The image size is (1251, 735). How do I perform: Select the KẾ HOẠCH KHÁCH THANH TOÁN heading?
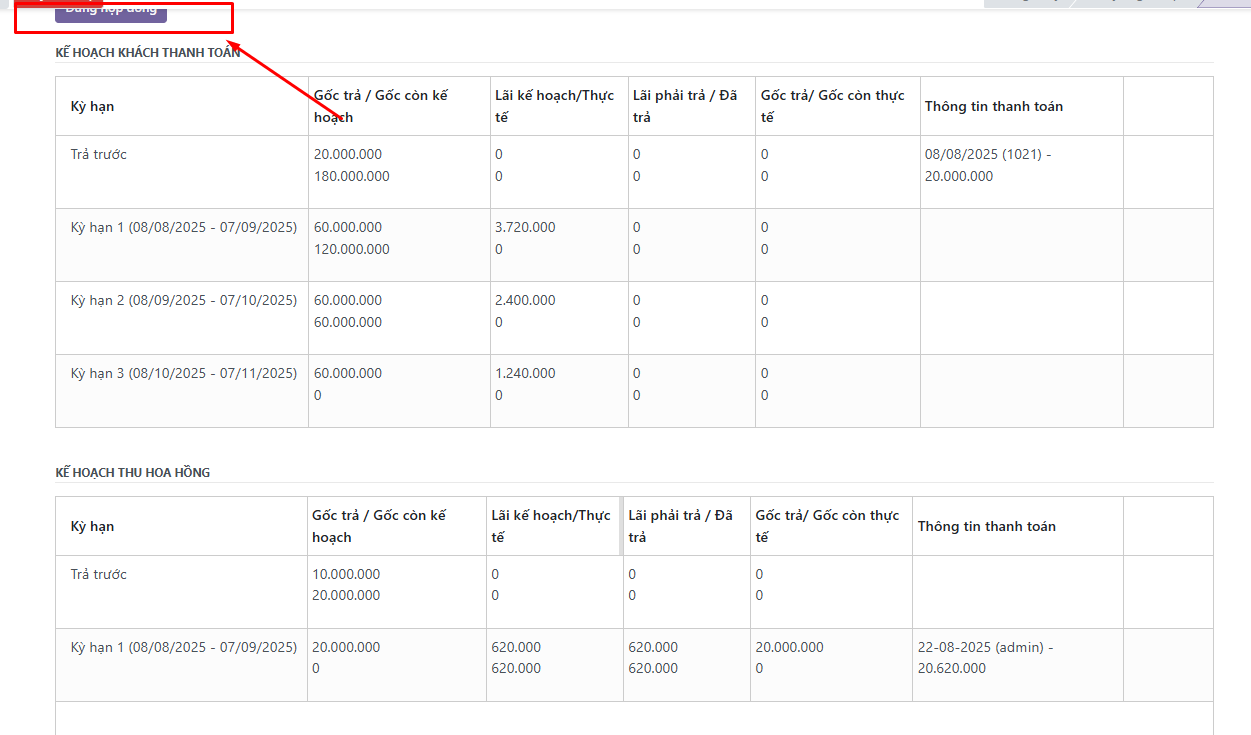(148, 53)
